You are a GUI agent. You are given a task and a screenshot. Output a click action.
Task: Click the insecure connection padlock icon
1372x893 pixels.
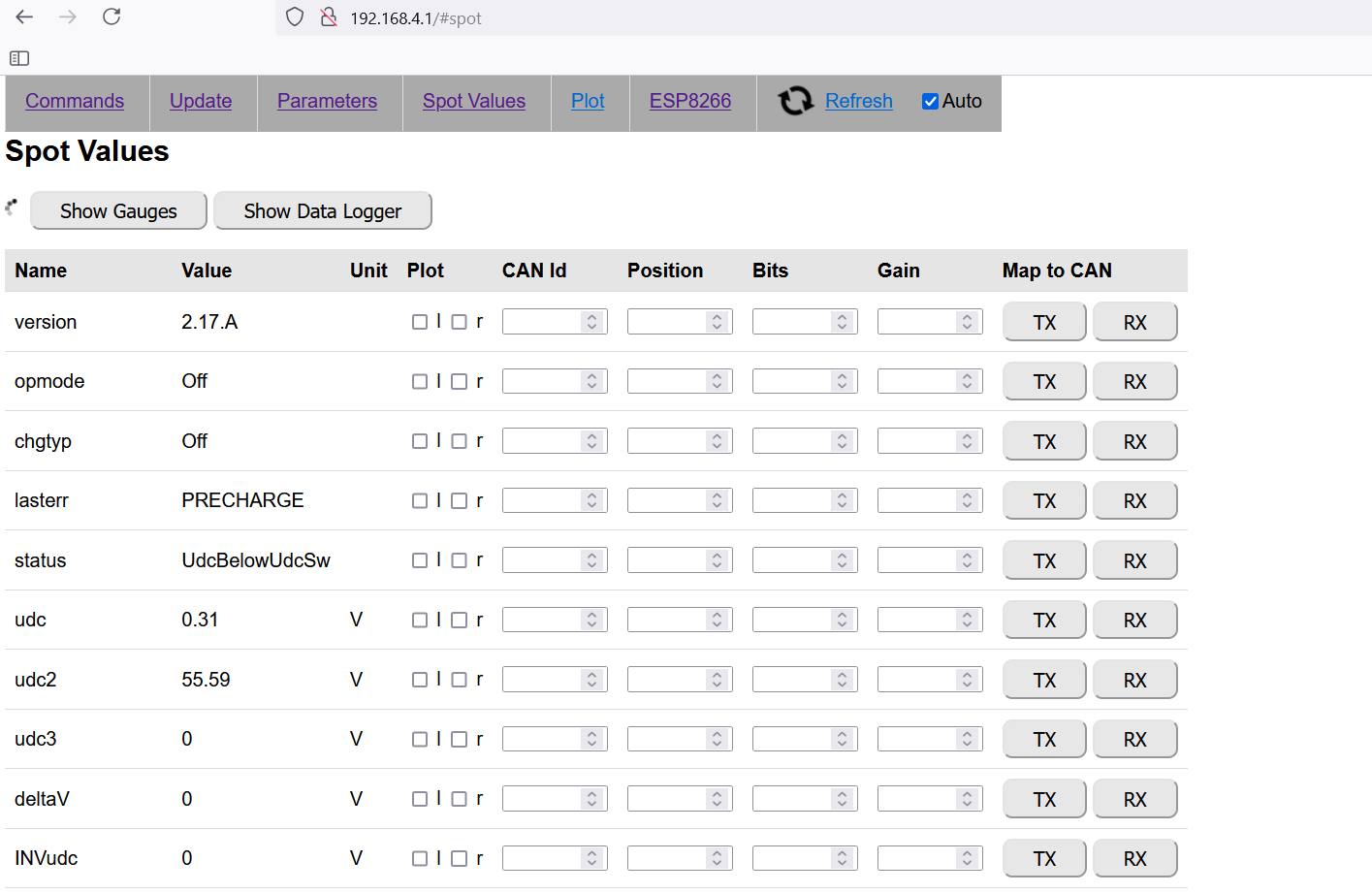(329, 17)
